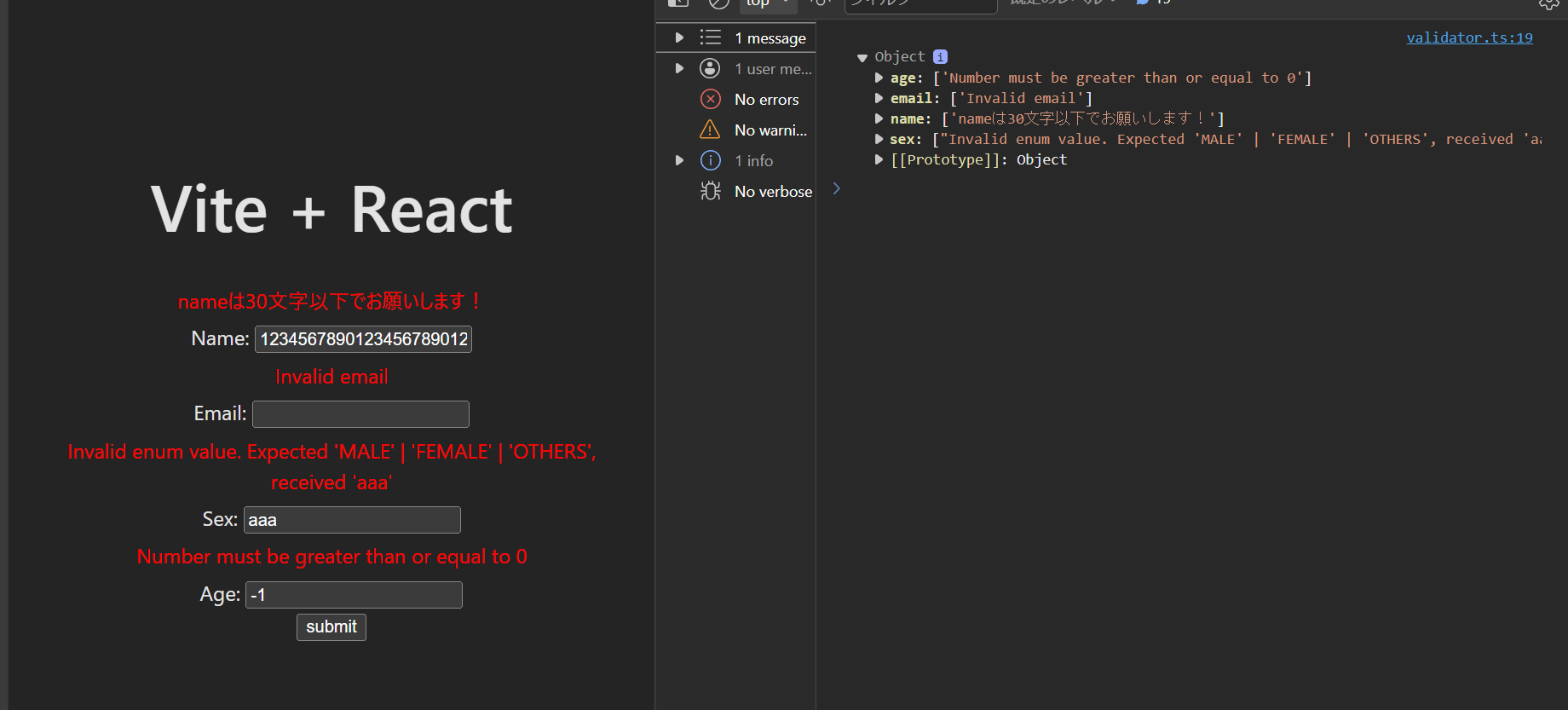
Task: Expand the 'age' property array
Action: click(879, 78)
